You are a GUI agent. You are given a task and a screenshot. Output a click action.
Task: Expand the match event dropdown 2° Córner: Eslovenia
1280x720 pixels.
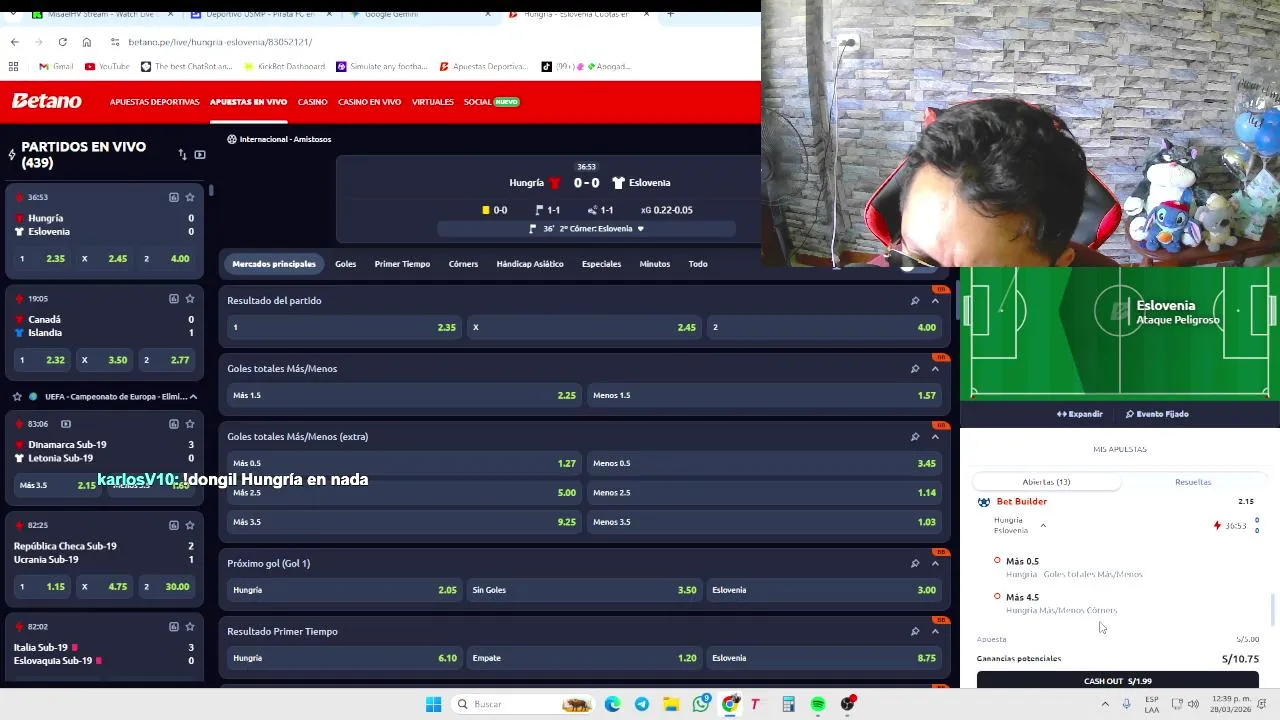pyautogui.click(x=640, y=229)
